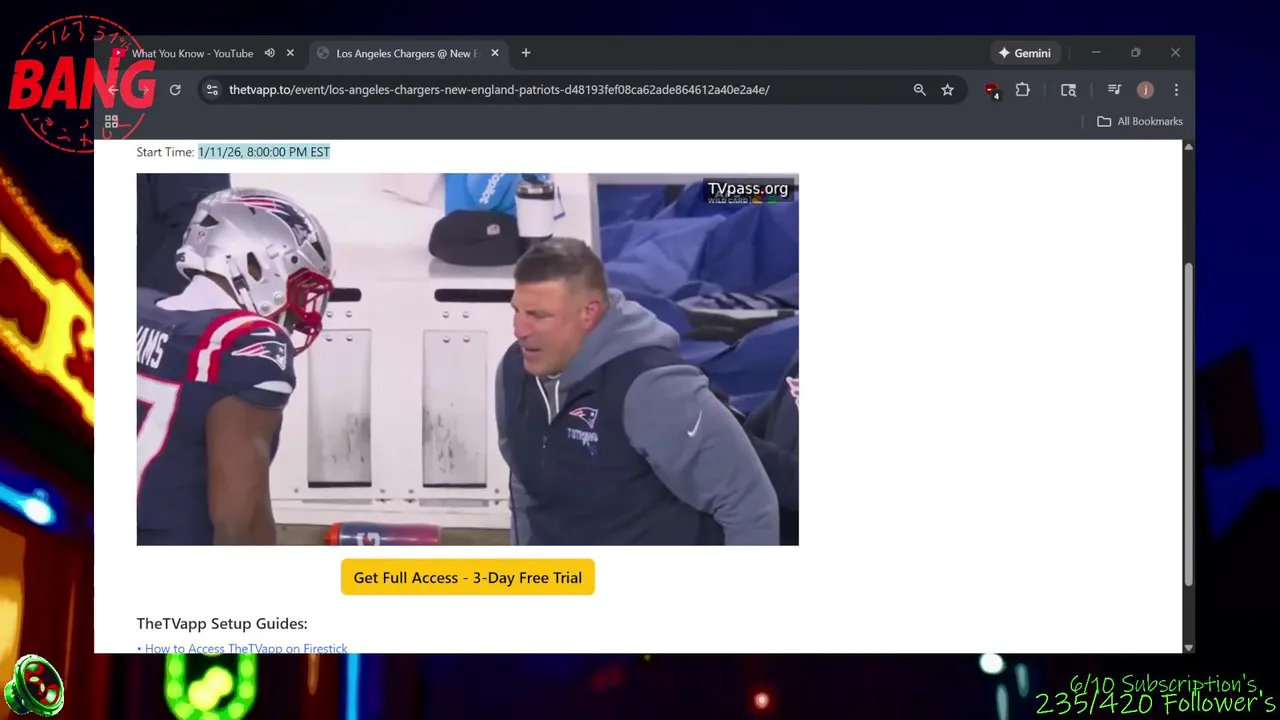Click the start time 1/11/26, 8:00:00 PM EST

[263, 152]
